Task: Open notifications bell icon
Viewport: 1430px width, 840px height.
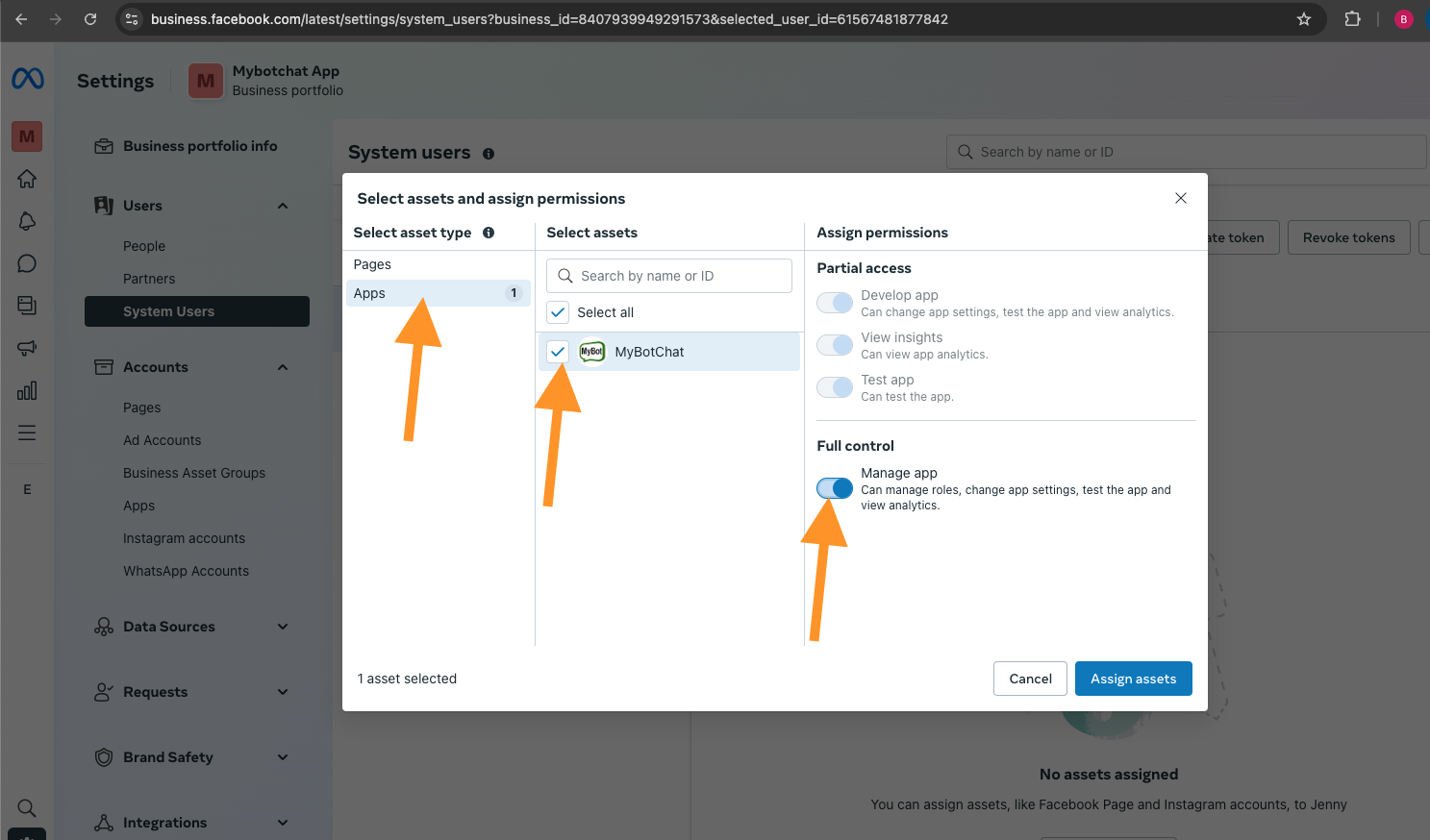Action: pyautogui.click(x=27, y=221)
